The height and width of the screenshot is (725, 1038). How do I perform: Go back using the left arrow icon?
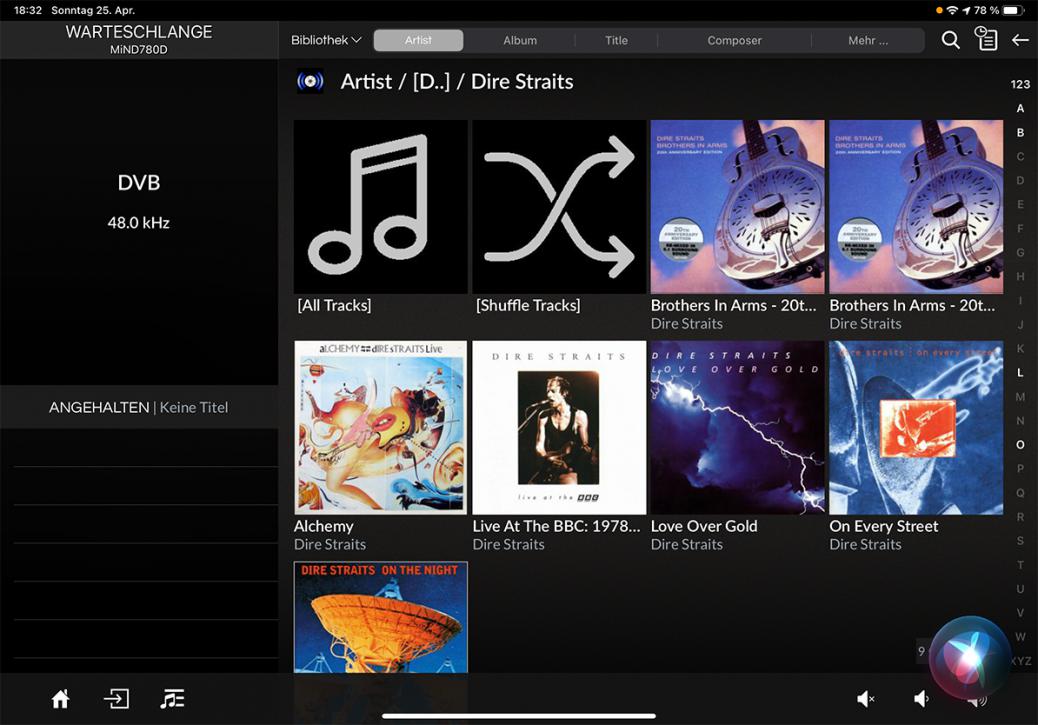coord(1020,40)
